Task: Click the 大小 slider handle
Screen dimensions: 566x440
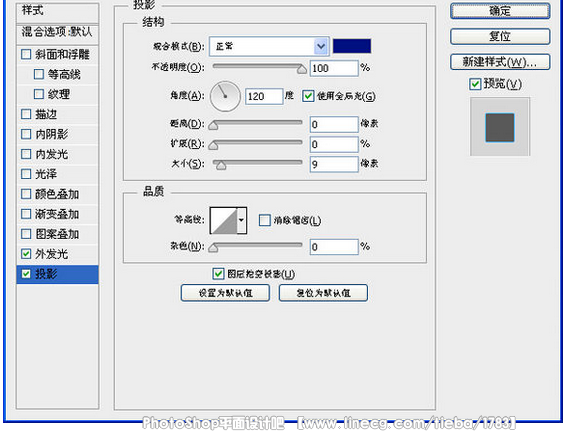Action: [221, 165]
